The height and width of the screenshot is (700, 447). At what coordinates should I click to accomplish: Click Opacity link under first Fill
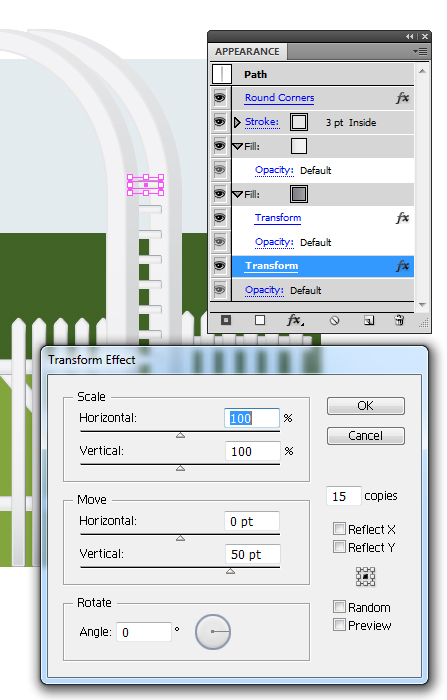pos(274,170)
